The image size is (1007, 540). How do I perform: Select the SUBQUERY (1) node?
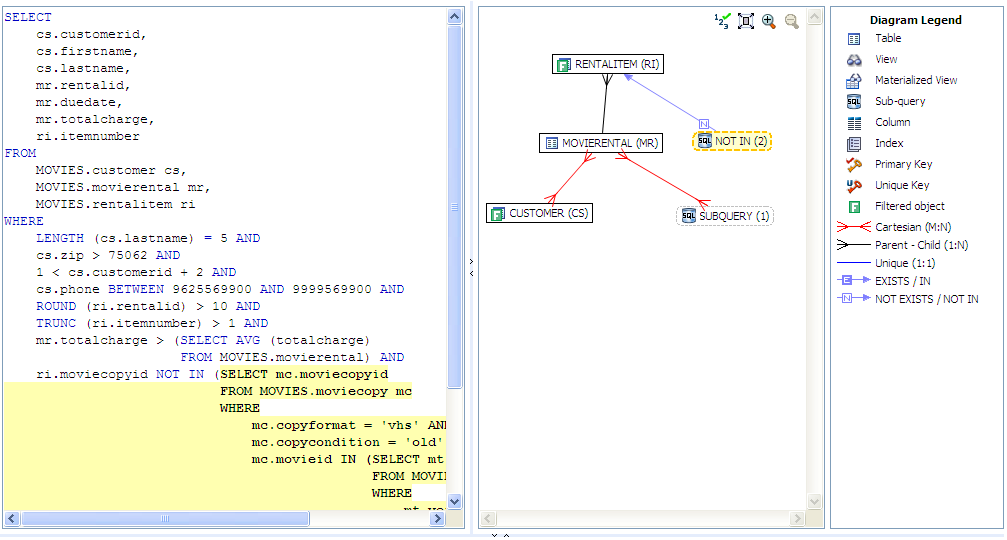pyautogui.click(x=725, y=216)
